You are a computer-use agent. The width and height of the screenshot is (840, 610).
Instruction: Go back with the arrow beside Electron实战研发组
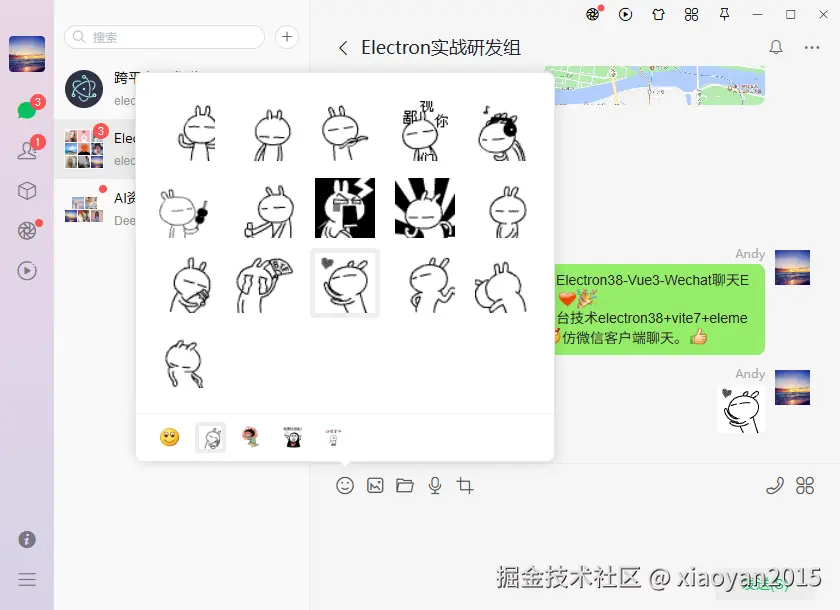pos(343,48)
